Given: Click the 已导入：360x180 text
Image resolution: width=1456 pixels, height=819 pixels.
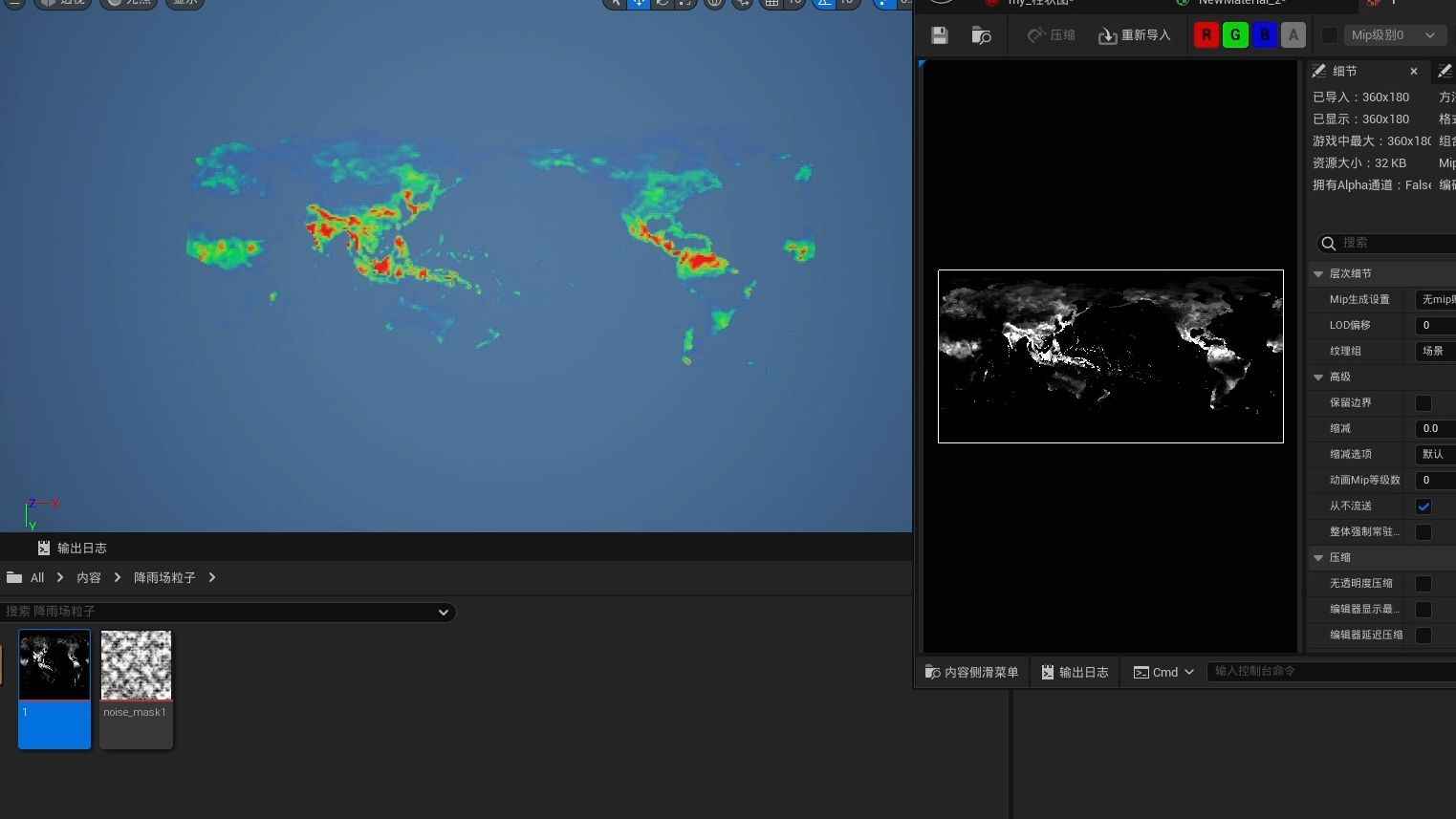Looking at the screenshot, I should click(x=1361, y=97).
